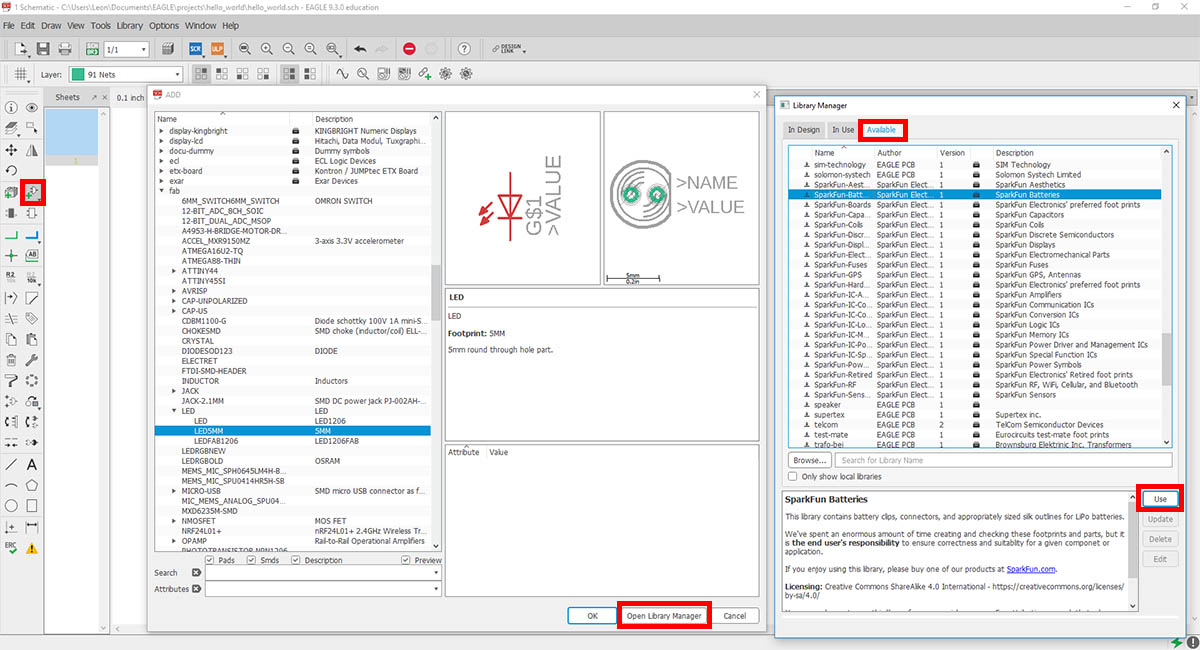Click the Print icon in the top toolbar

(x=67, y=48)
